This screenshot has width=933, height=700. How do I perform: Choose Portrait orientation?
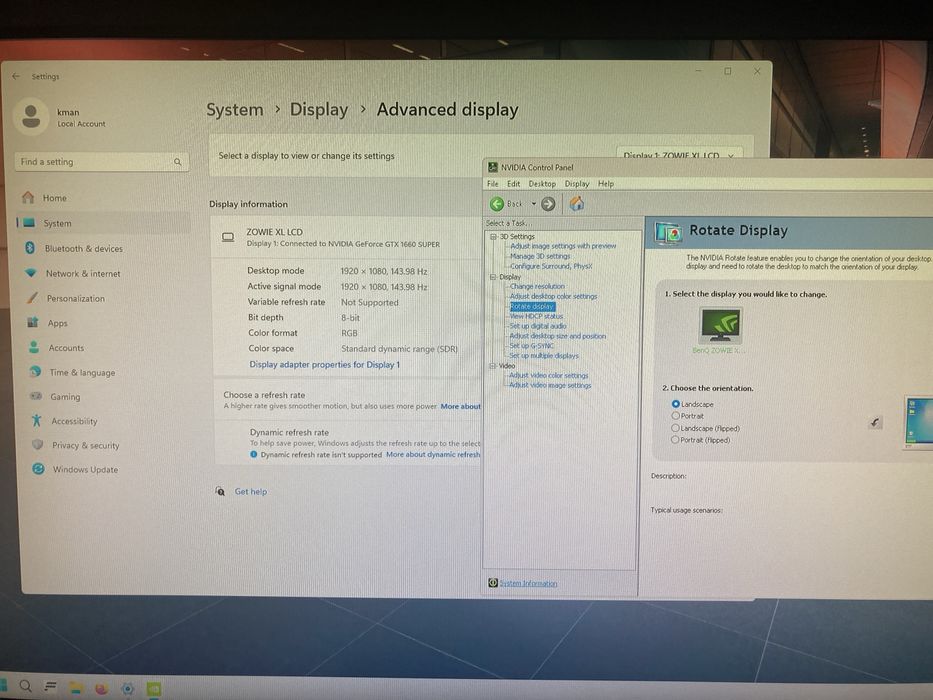coord(675,416)
